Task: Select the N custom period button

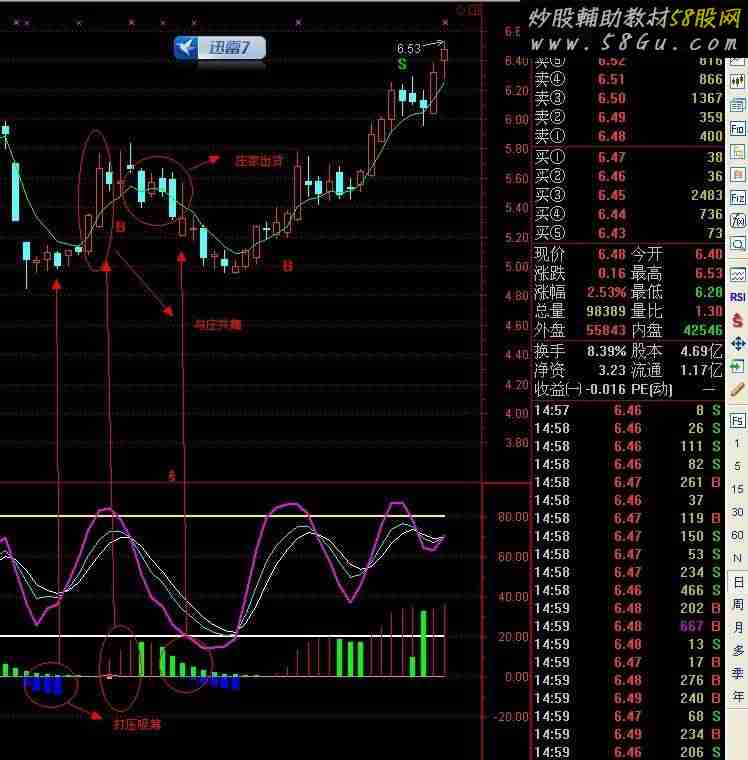Action: click(737, 558)
